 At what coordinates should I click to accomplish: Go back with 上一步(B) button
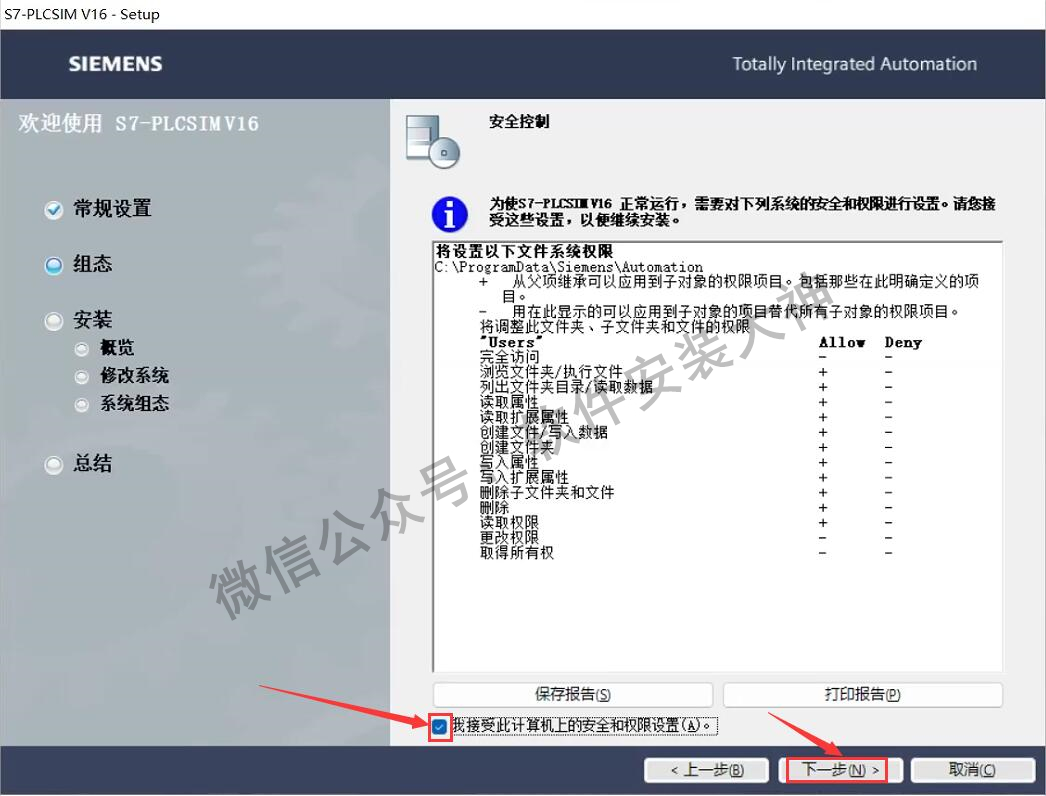click(x=706, y=770)
